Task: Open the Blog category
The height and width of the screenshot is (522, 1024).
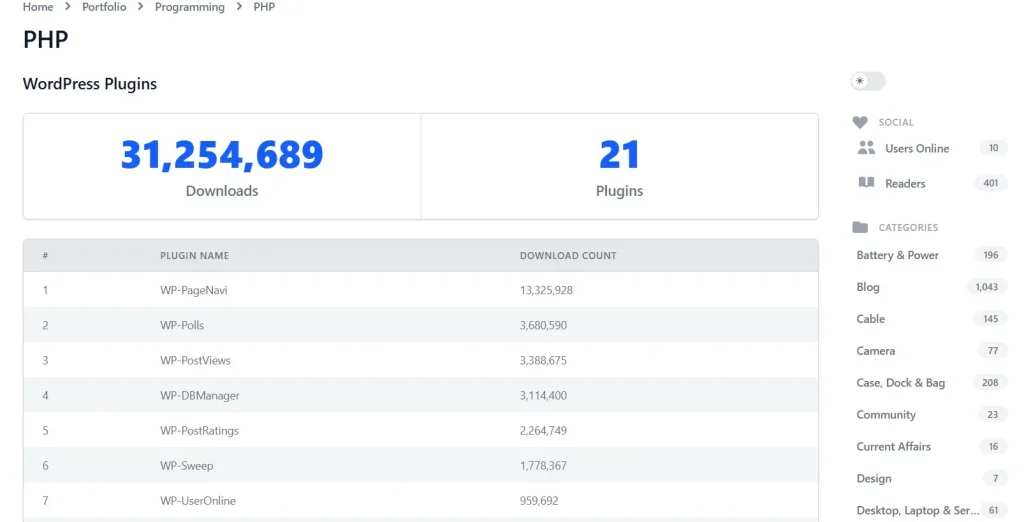Action: pyautogui.click(x=868, y=287)
